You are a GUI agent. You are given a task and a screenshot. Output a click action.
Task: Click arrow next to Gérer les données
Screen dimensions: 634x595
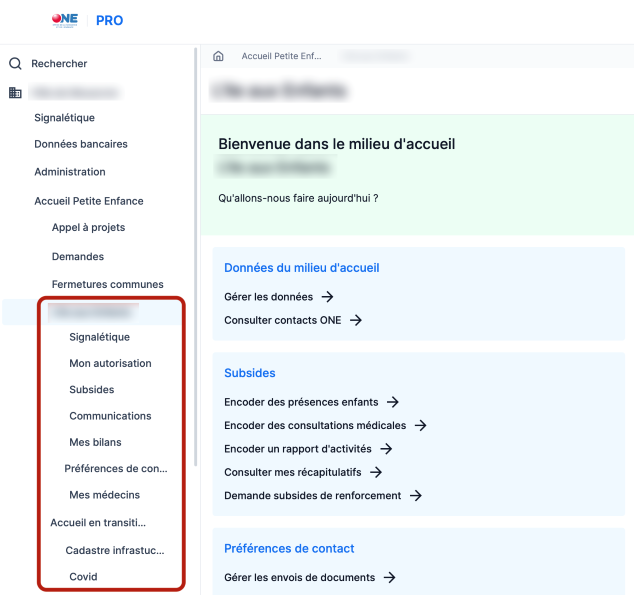point(327,297)
